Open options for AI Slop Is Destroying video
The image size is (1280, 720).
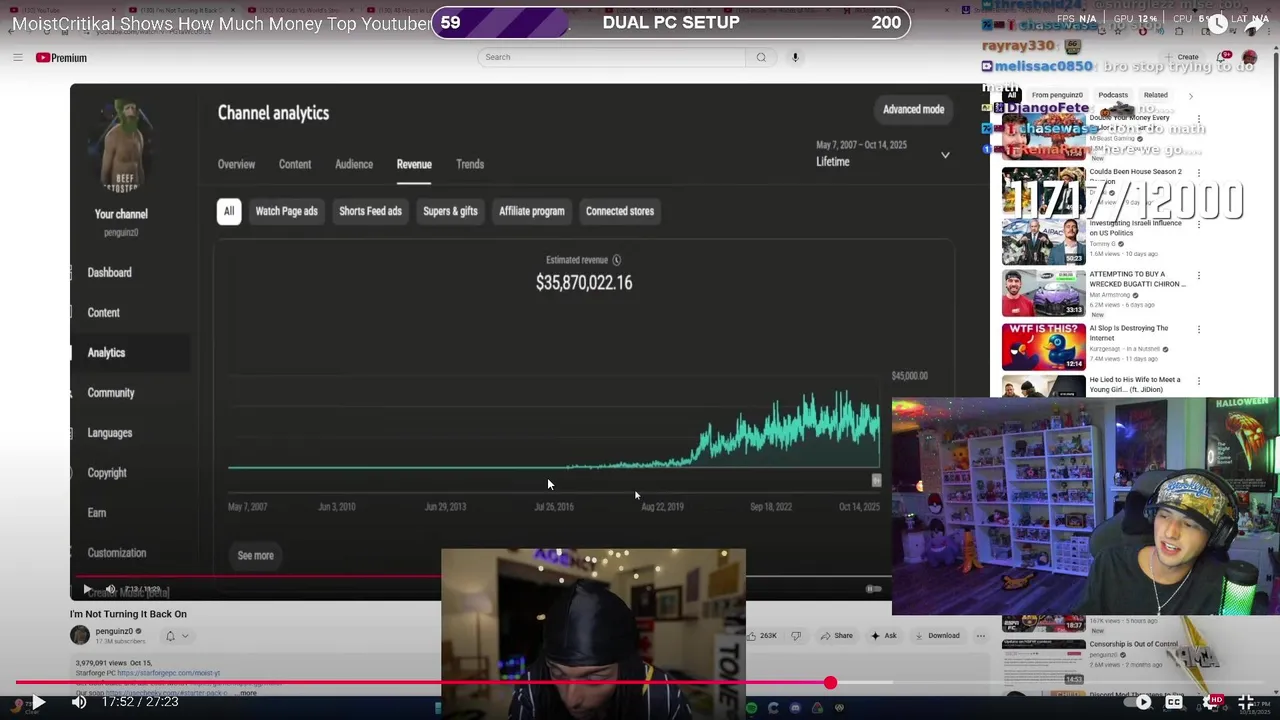click(x=1198, y=329)
